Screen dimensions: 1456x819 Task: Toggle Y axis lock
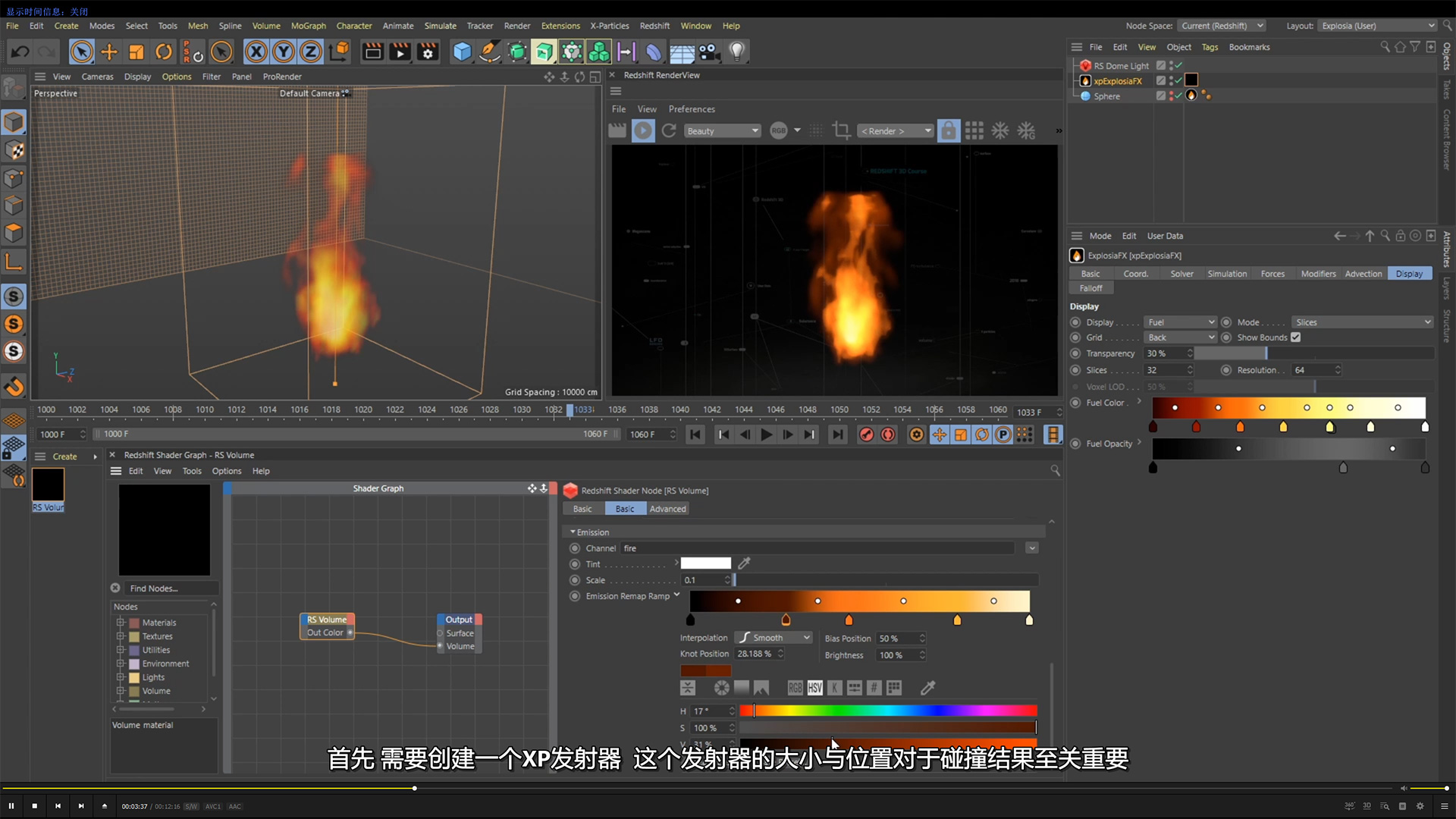(x=284, y=52)
